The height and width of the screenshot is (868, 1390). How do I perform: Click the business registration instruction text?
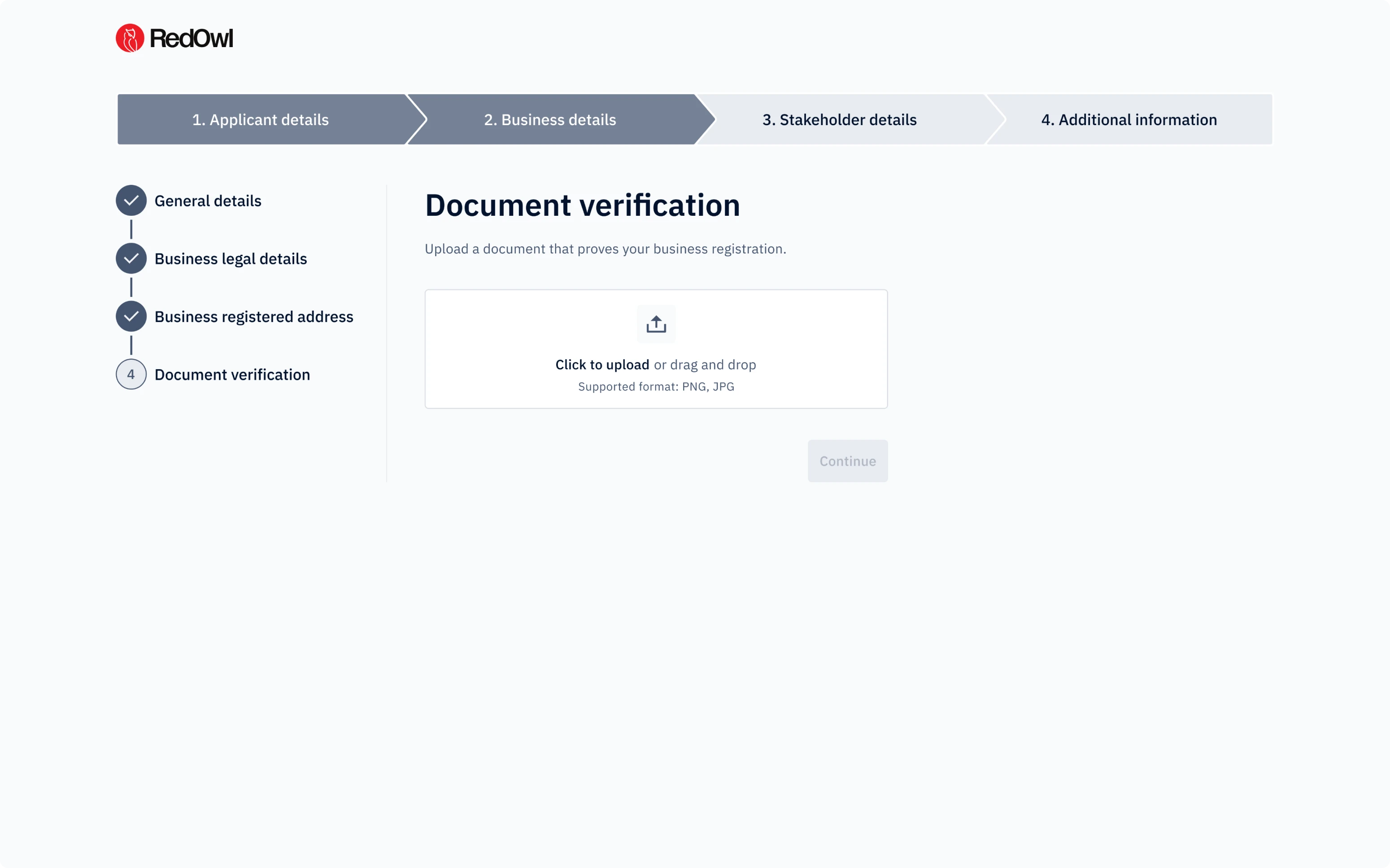pyautogui.click(x=606, y=249)
